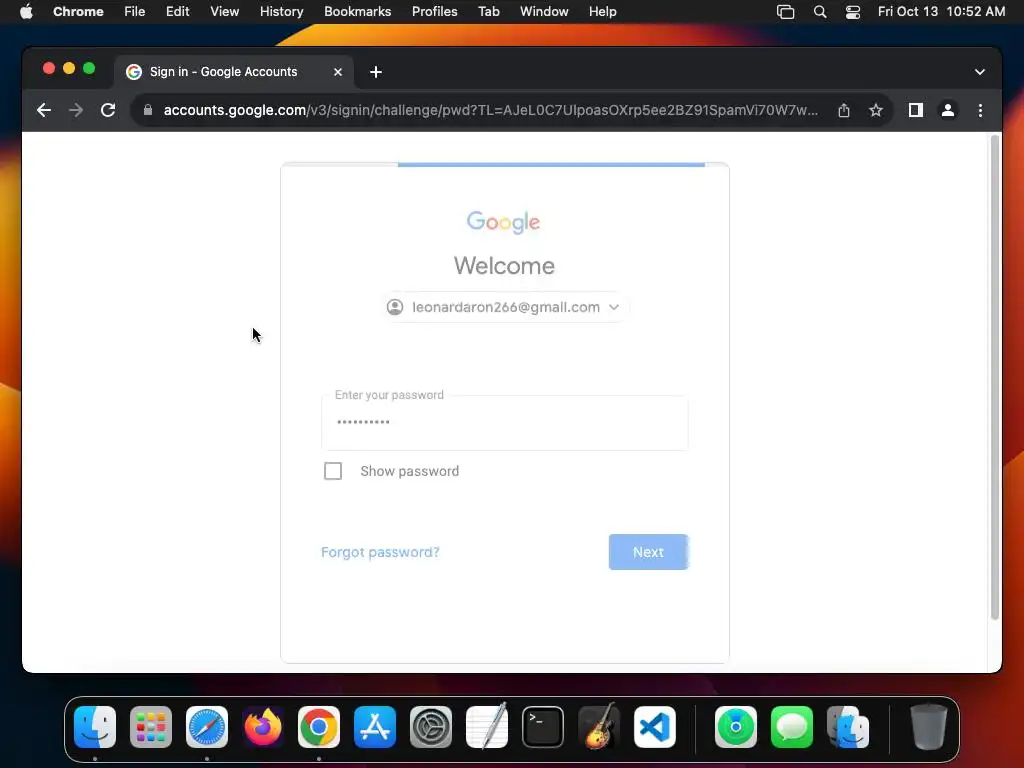Click the page's vertical scrollbar
This screenshot has height=768, width=1024.
pos(995,377)
